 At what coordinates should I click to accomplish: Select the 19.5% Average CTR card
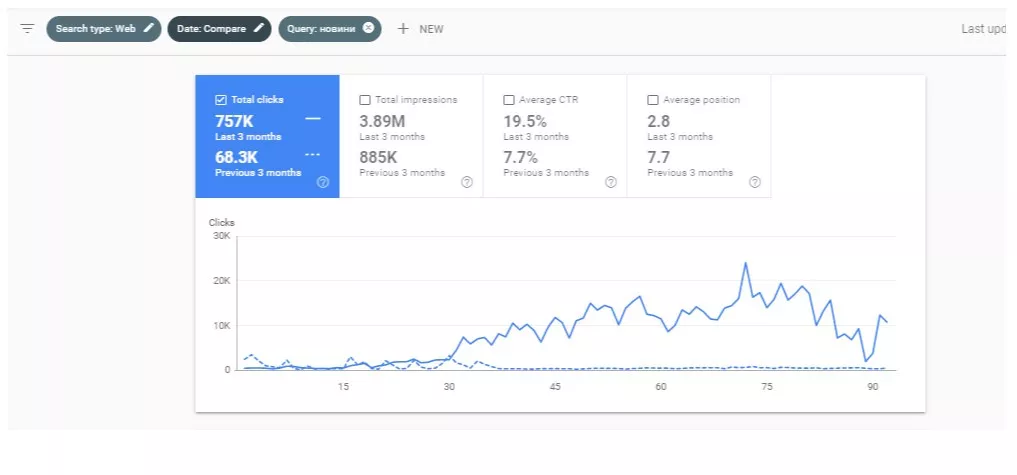click(x=555, y=136)
